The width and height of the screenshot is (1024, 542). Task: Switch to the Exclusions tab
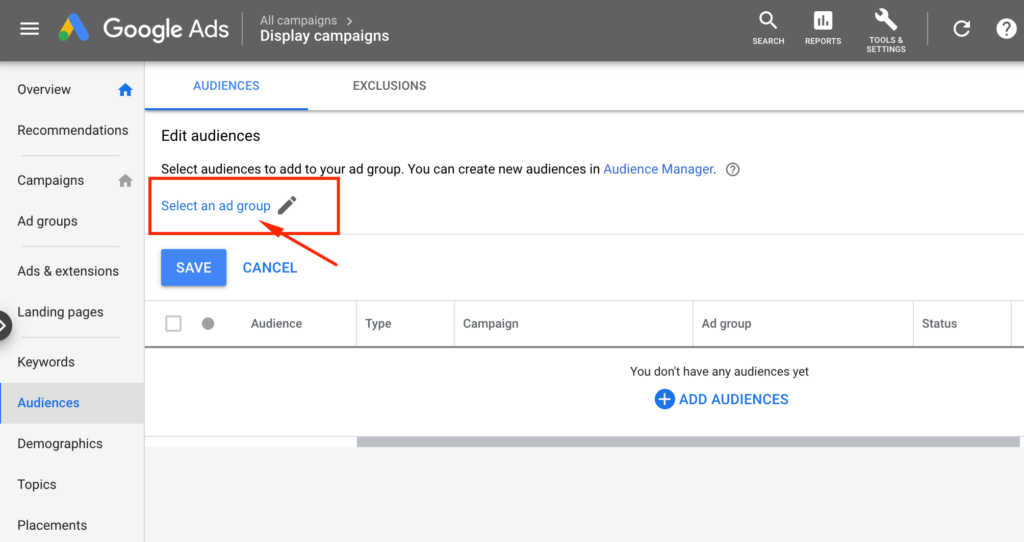coord(389,86)
